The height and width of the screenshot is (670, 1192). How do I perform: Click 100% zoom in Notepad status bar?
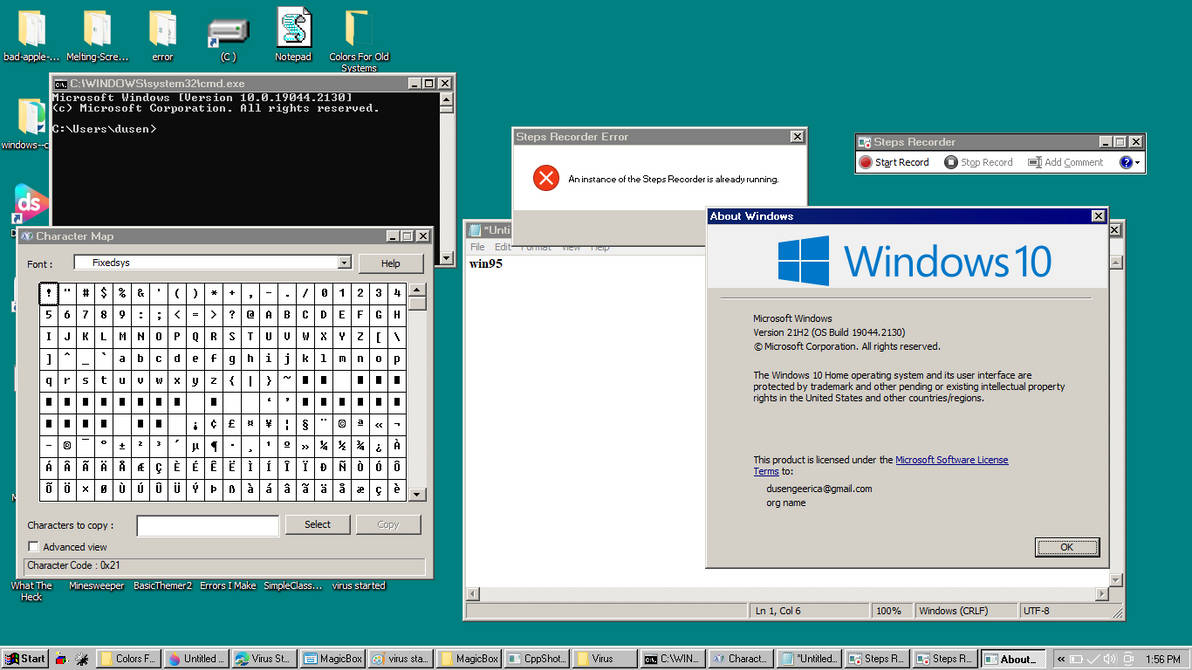point(889,611)
